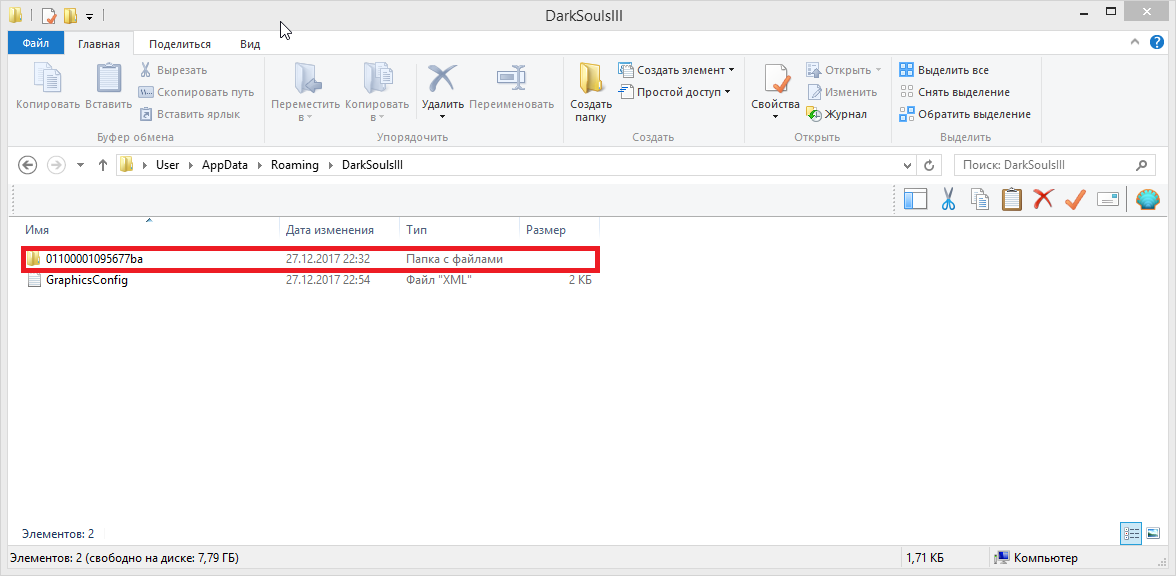Click quick access properties icon in title bar
The width and height of the screenshot is (1176, 576).
49,14
